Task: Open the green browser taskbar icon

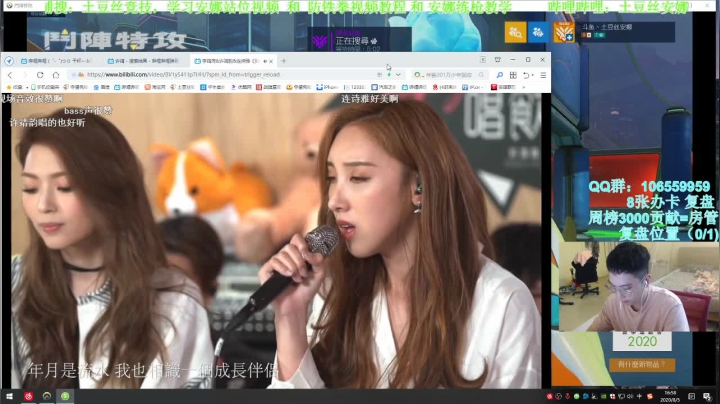Action: 65,396
